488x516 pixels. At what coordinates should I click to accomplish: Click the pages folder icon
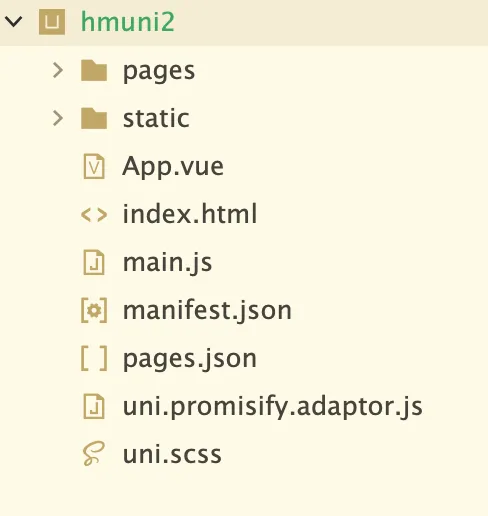coord(94,70)
